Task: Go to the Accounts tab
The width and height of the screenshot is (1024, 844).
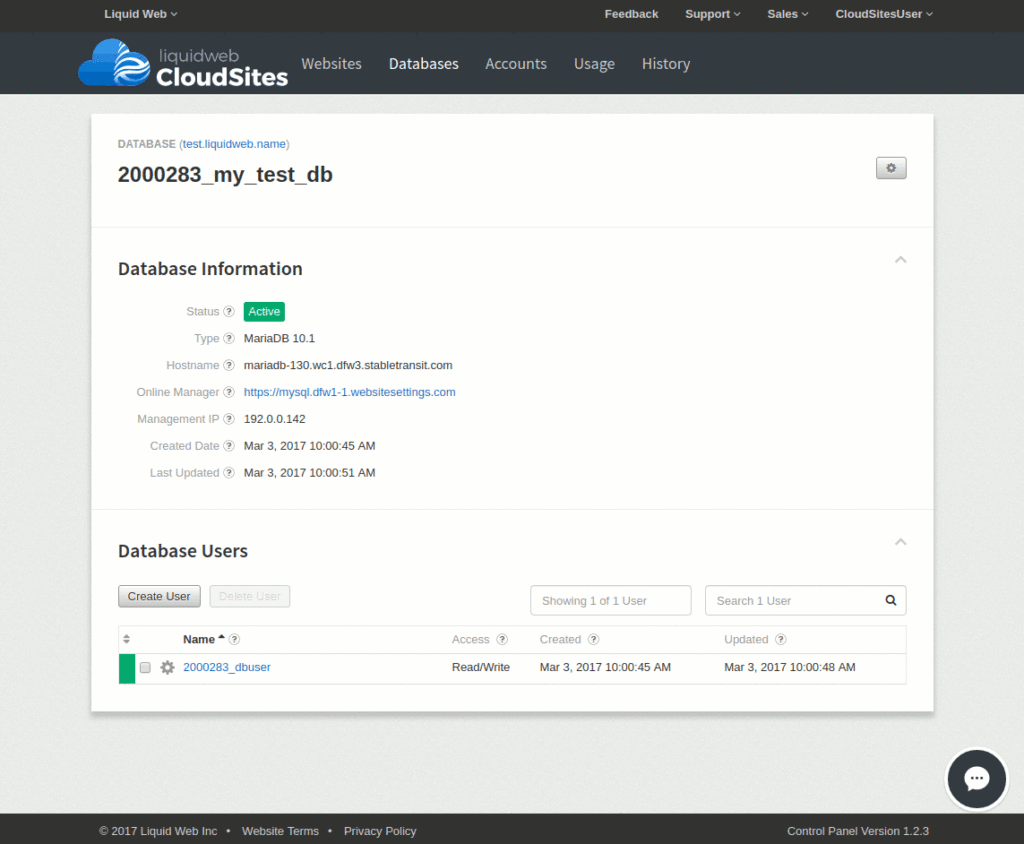Action: [x=516, y=63]
